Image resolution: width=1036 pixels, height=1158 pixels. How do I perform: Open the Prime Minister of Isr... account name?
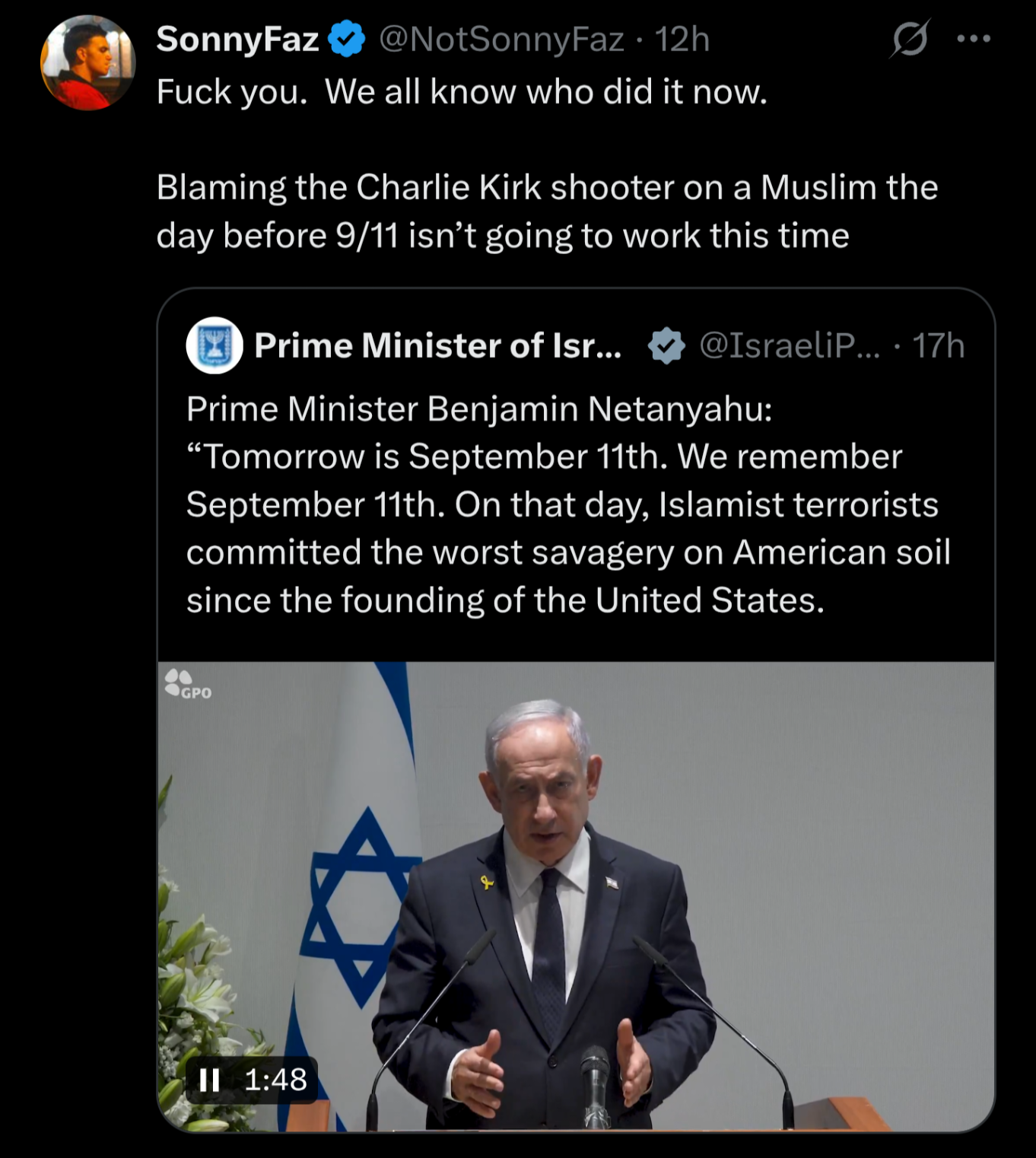click(x=437, y=346)
